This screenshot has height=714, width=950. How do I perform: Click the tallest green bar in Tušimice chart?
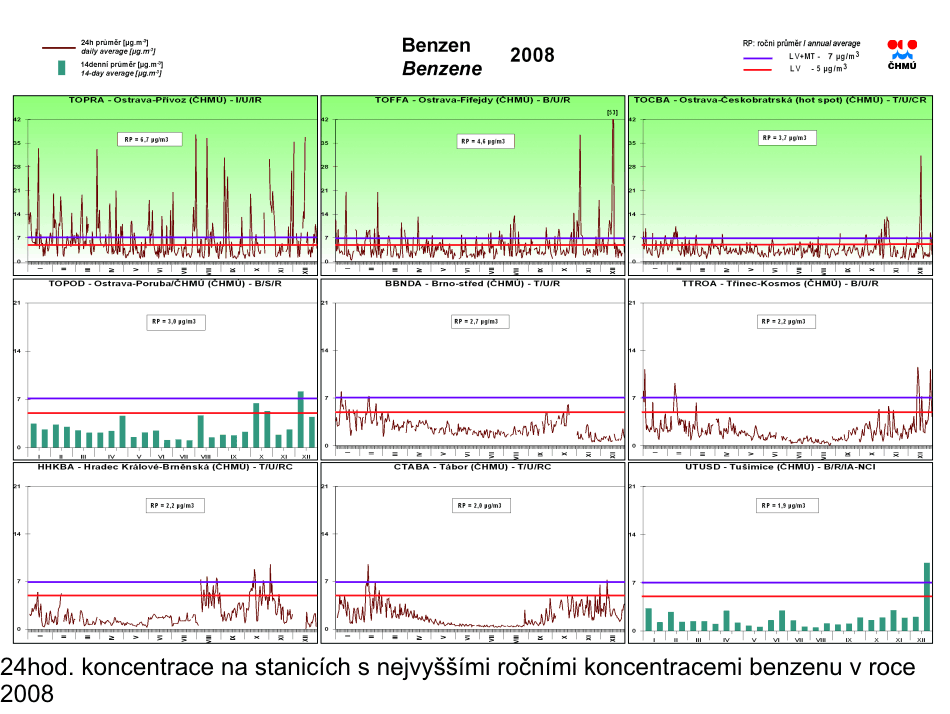coord(926,597)
